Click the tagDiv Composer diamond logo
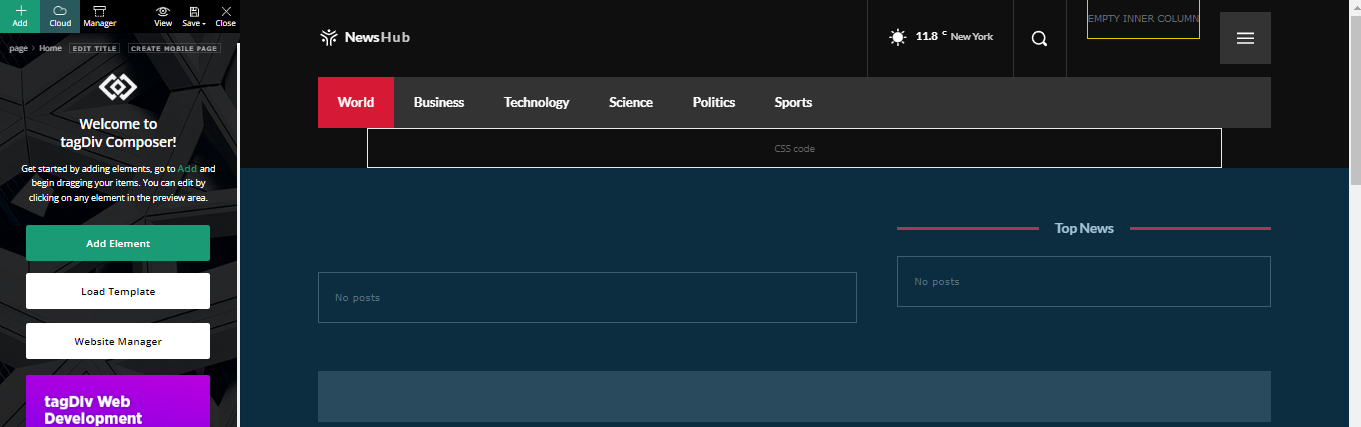Image resolution: width=1361 pixels, height=427 pixels. (x=118, y=88)
